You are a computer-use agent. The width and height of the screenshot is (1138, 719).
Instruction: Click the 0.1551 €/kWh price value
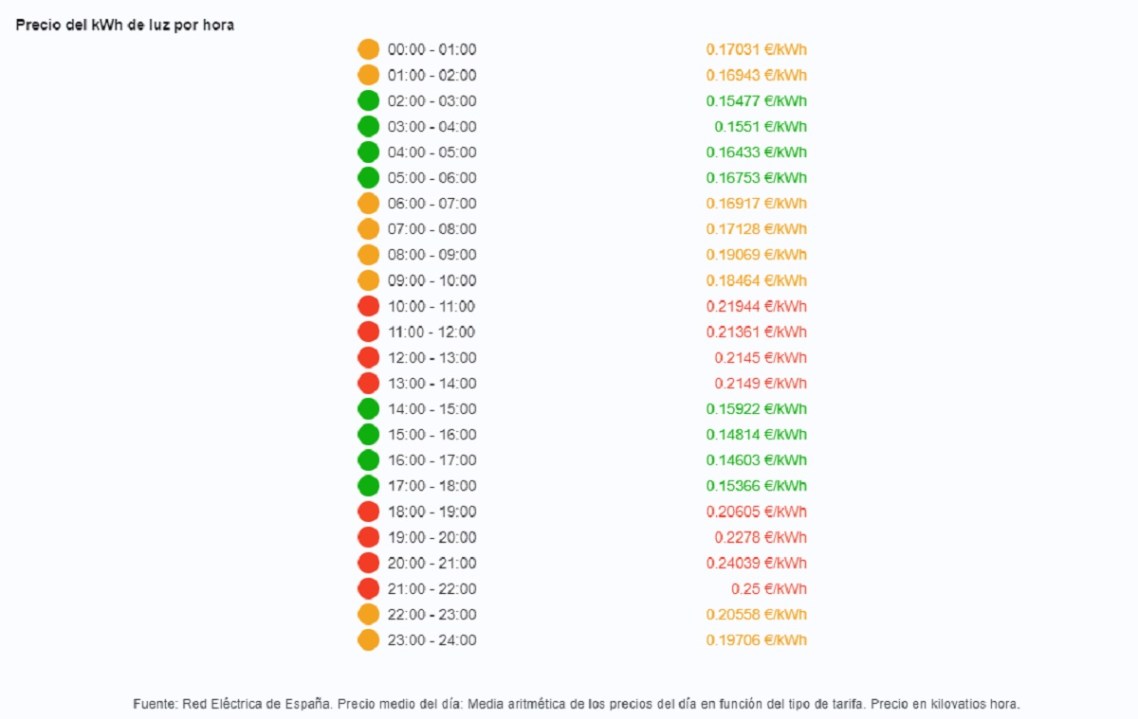tap(760, 127)
